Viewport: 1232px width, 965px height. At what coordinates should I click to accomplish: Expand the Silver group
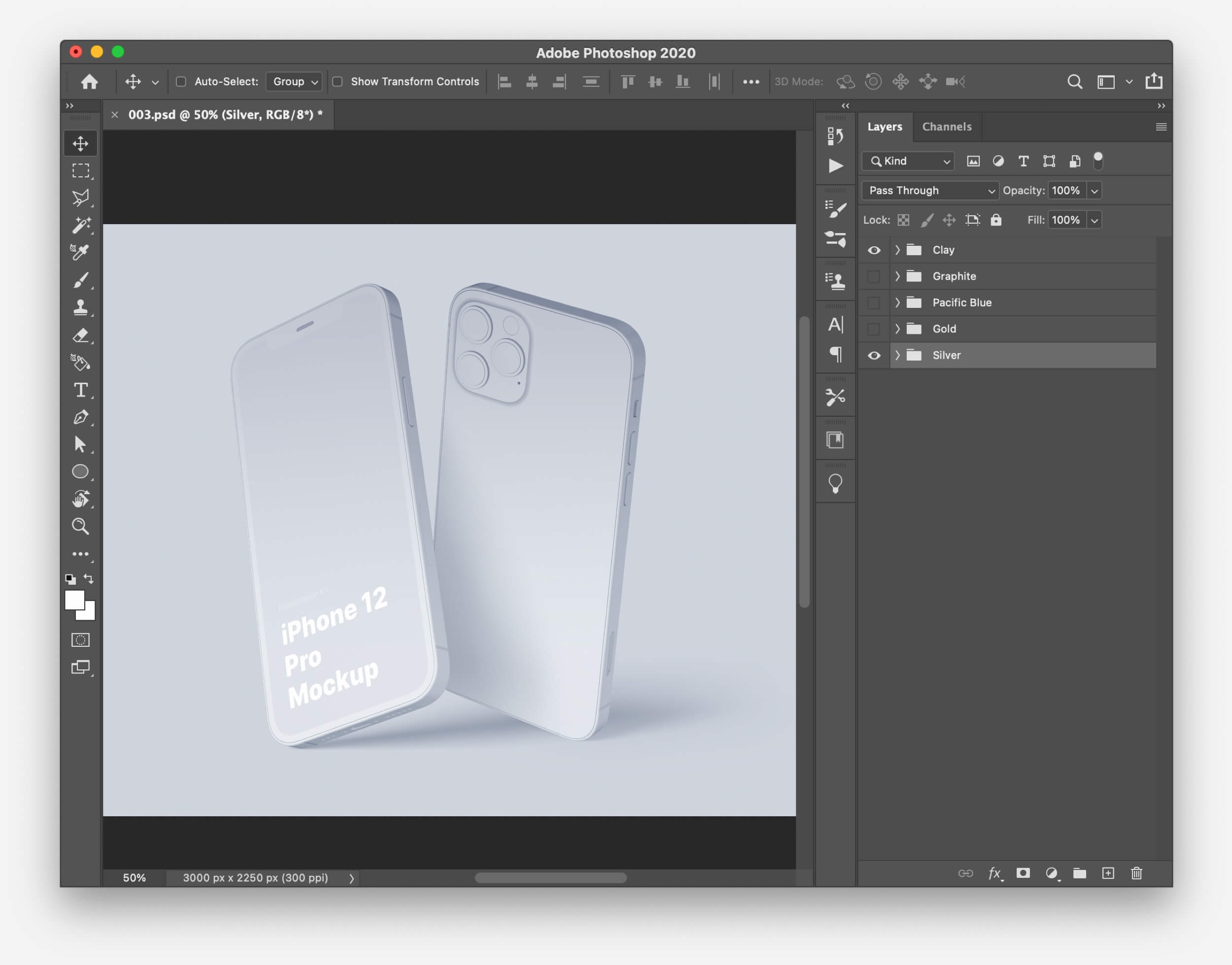point(897,355)
